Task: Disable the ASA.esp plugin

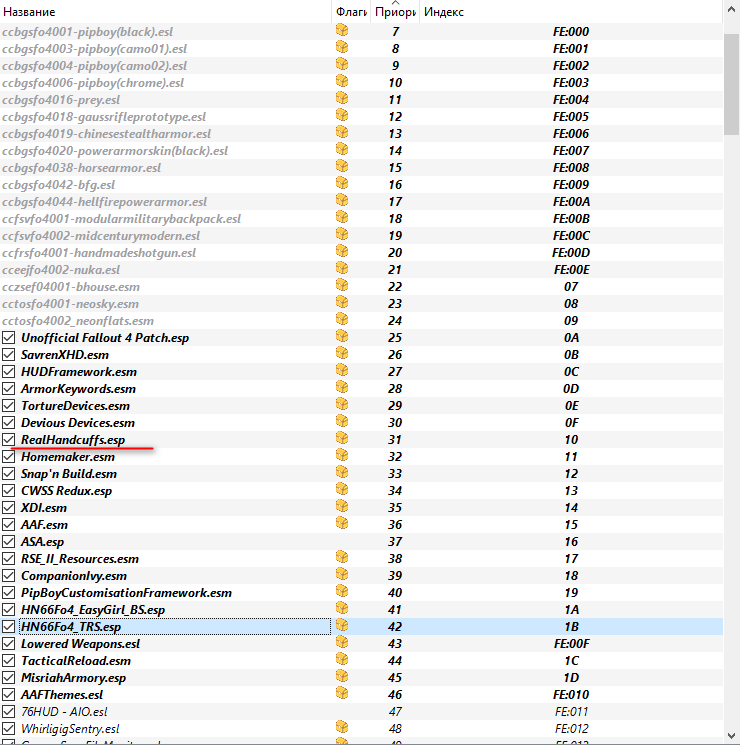Action: click(9, 542)
